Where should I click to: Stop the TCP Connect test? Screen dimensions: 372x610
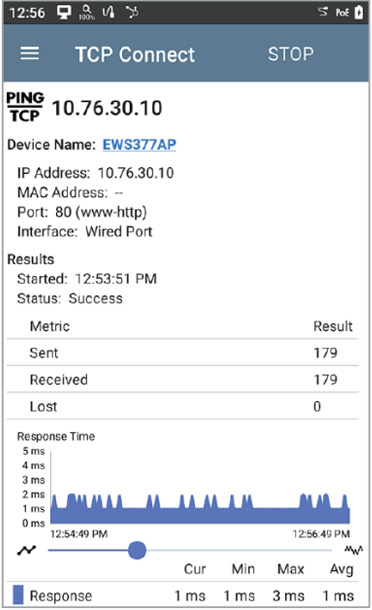(291, 54)
